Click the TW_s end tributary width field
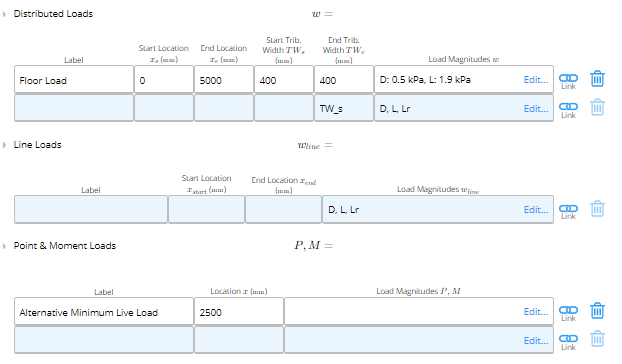This screenshot has height=364, width=622. (x=344, y=108)
